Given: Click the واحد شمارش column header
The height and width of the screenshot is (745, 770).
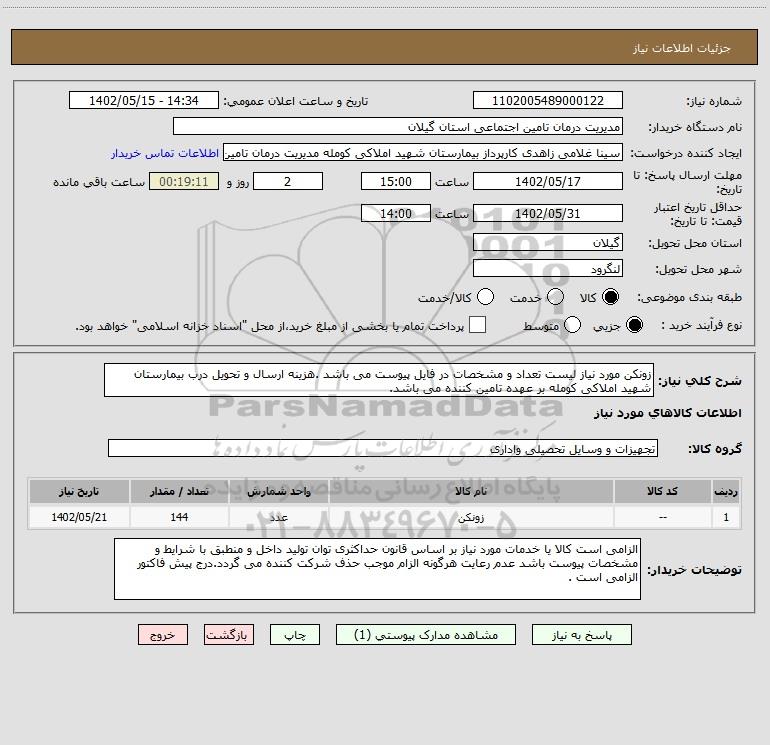Looking at the screenshot, I should [278, 491].
